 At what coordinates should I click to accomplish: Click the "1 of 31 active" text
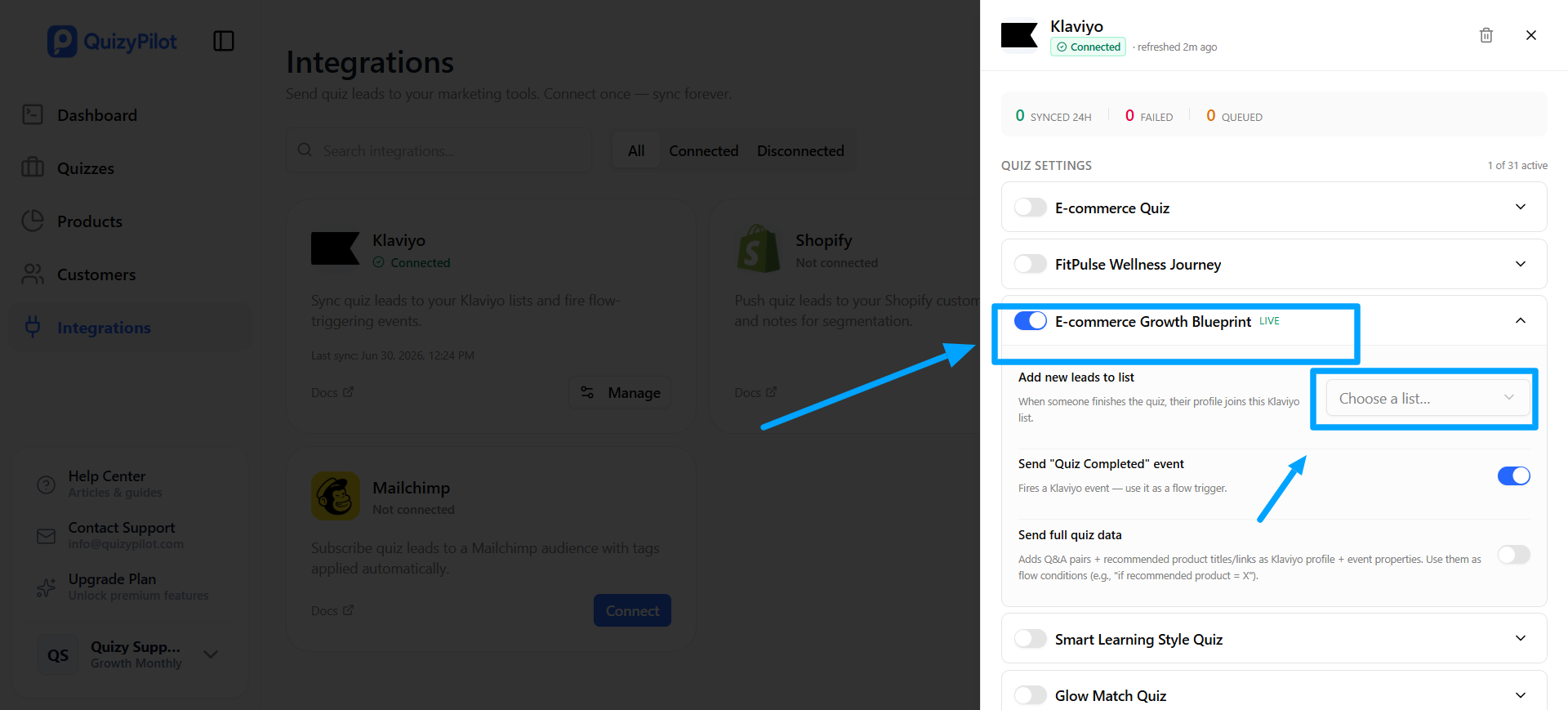click(x=1517, y=165)
